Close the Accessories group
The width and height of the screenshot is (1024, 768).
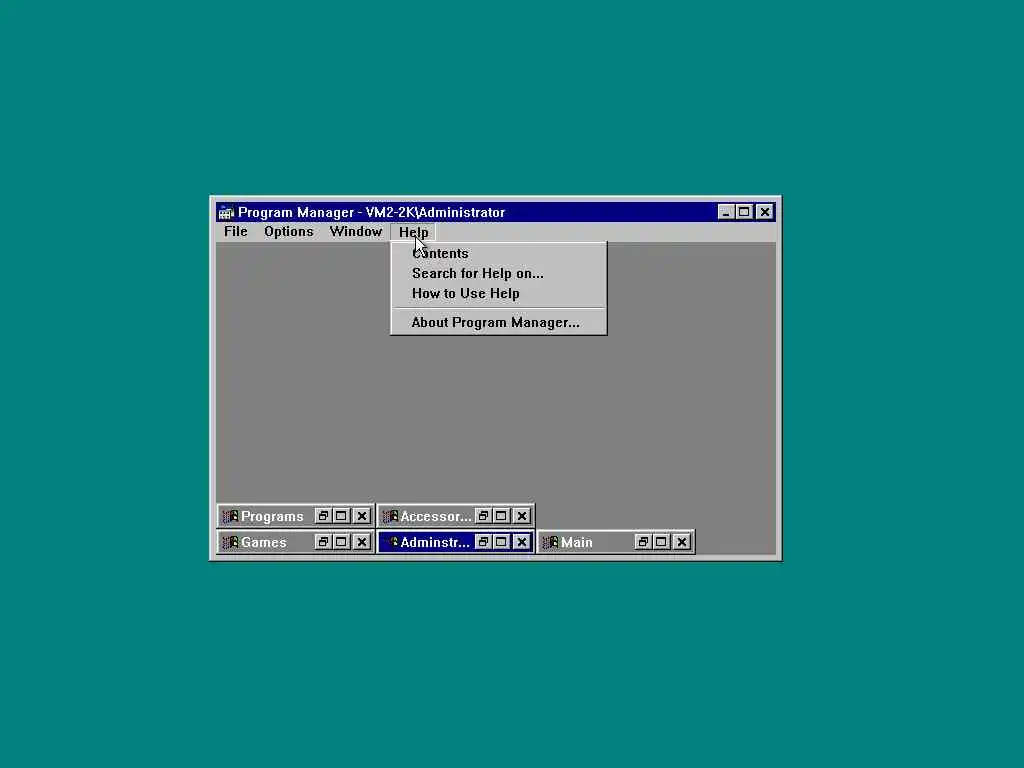[x=522, y=516]
